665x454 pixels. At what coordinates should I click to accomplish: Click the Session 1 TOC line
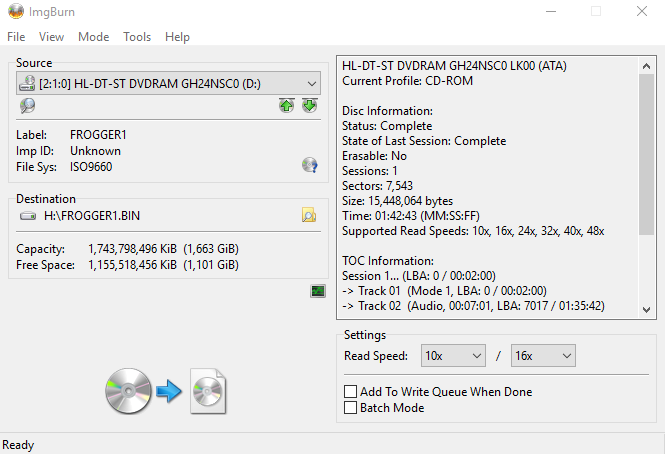tap(419, 276)
